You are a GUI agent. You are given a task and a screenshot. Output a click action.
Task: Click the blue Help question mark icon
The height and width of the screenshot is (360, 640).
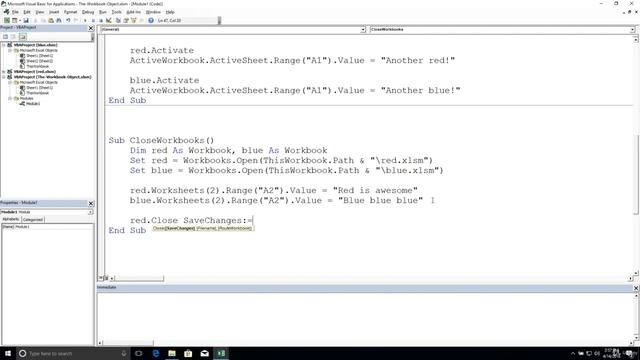click(151, 20)
